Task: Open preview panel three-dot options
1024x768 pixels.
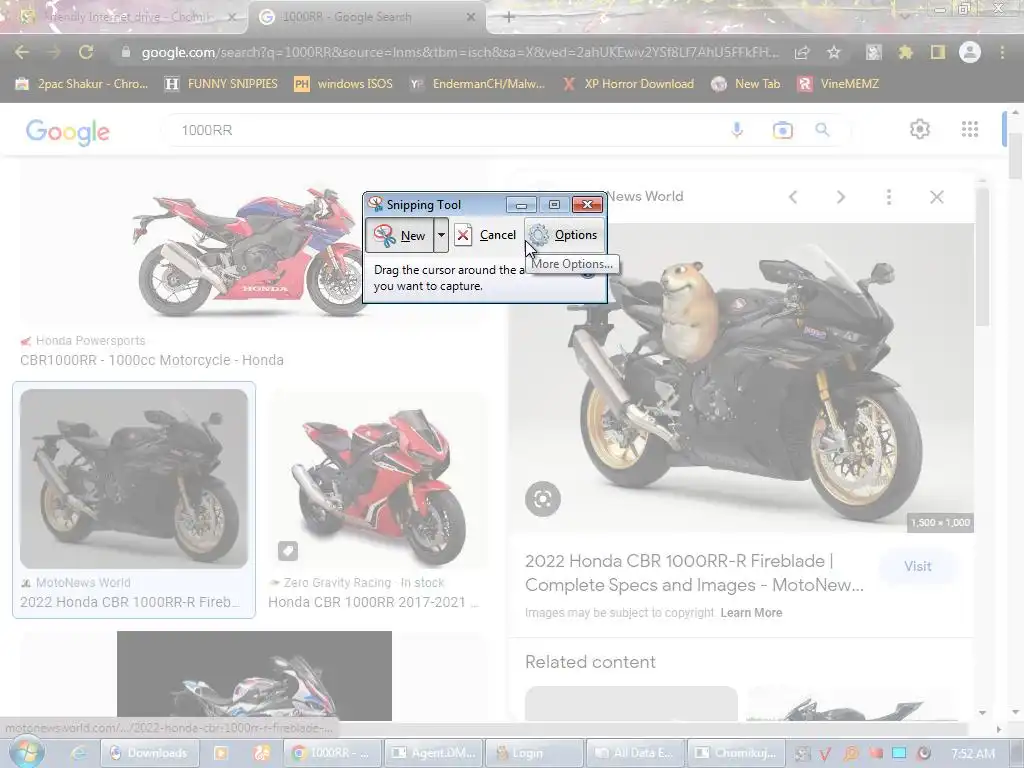Action: click(889, 197)
